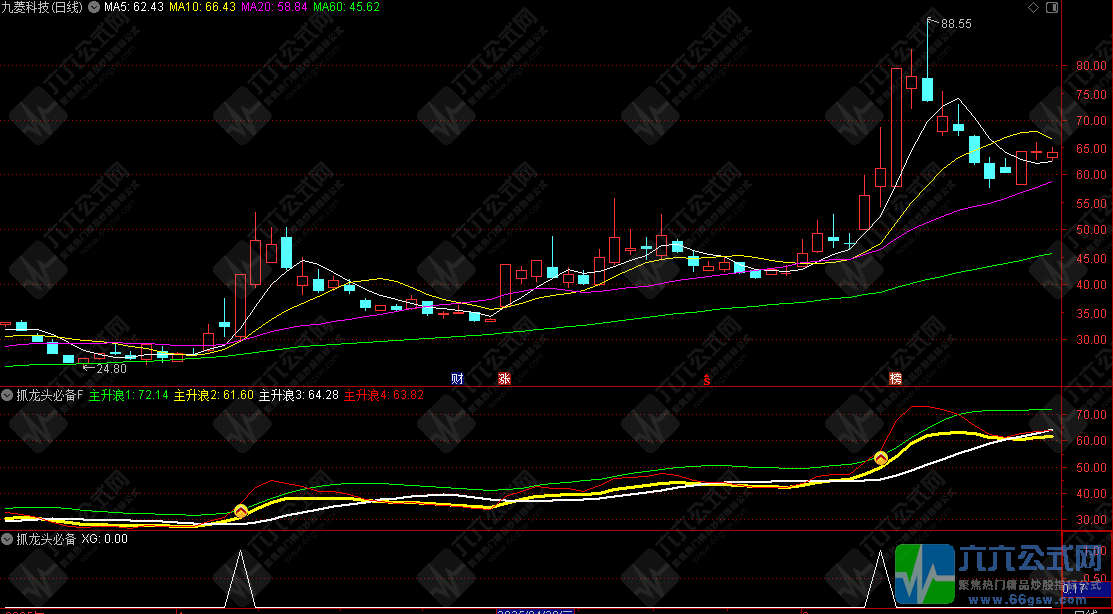The height and width of the screenshot is (614, 1113).
Task: Expand the 抓龙头必备 XG panel arrow
Action: coord(9,539)
